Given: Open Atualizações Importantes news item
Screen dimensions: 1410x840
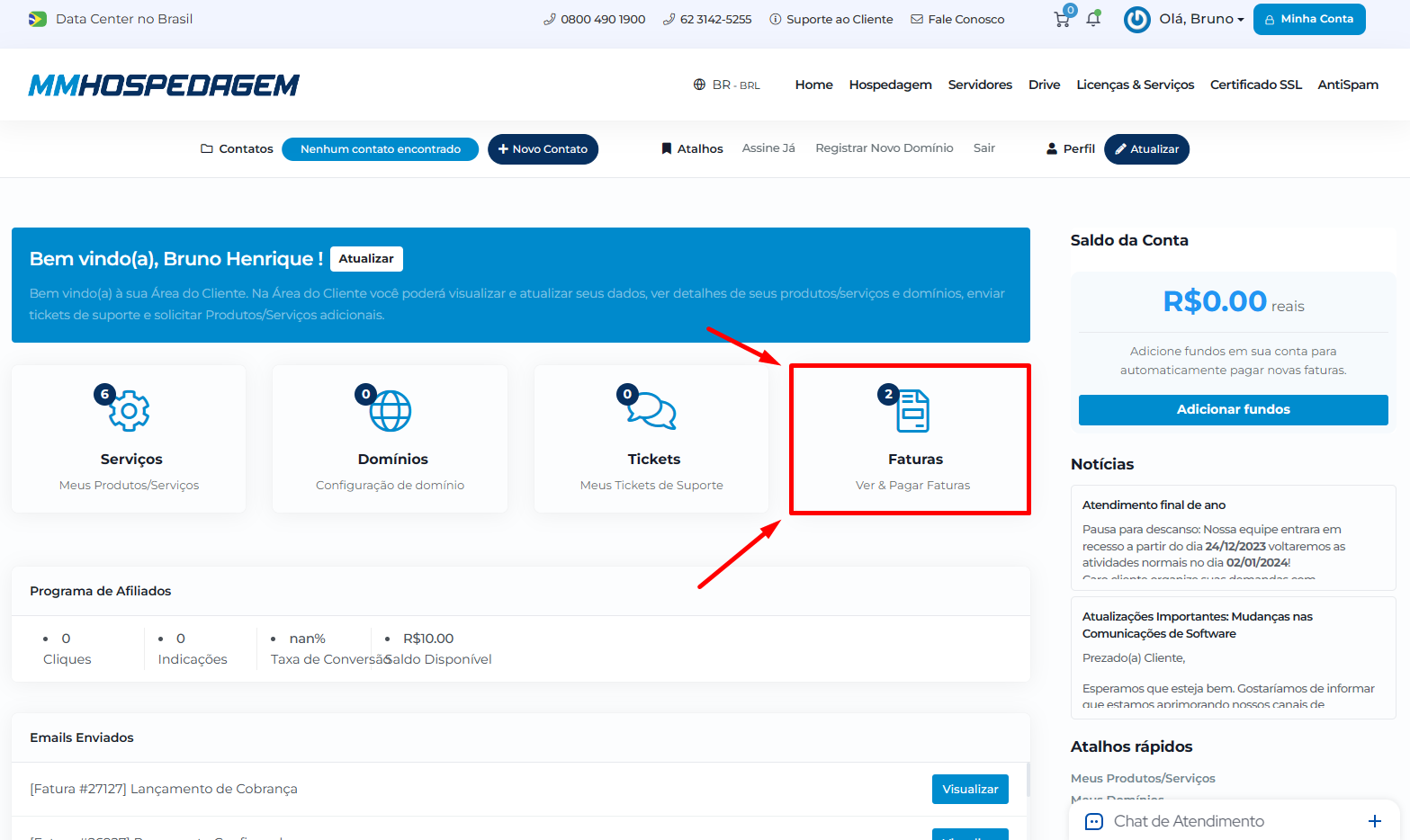Looking at the screenshot, I should click(1198, 625).
